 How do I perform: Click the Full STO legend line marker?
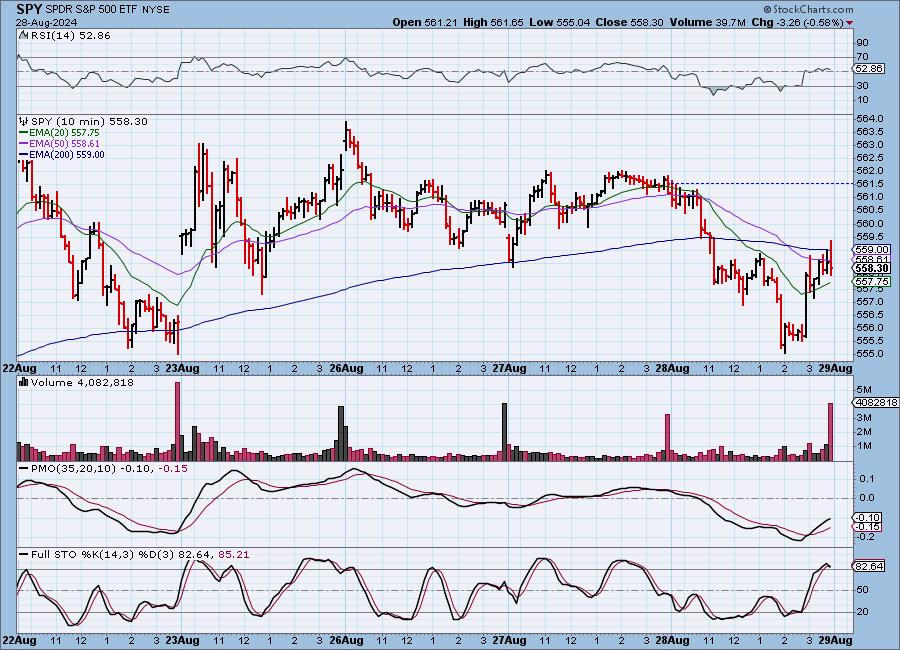click(x=24, y=555)
